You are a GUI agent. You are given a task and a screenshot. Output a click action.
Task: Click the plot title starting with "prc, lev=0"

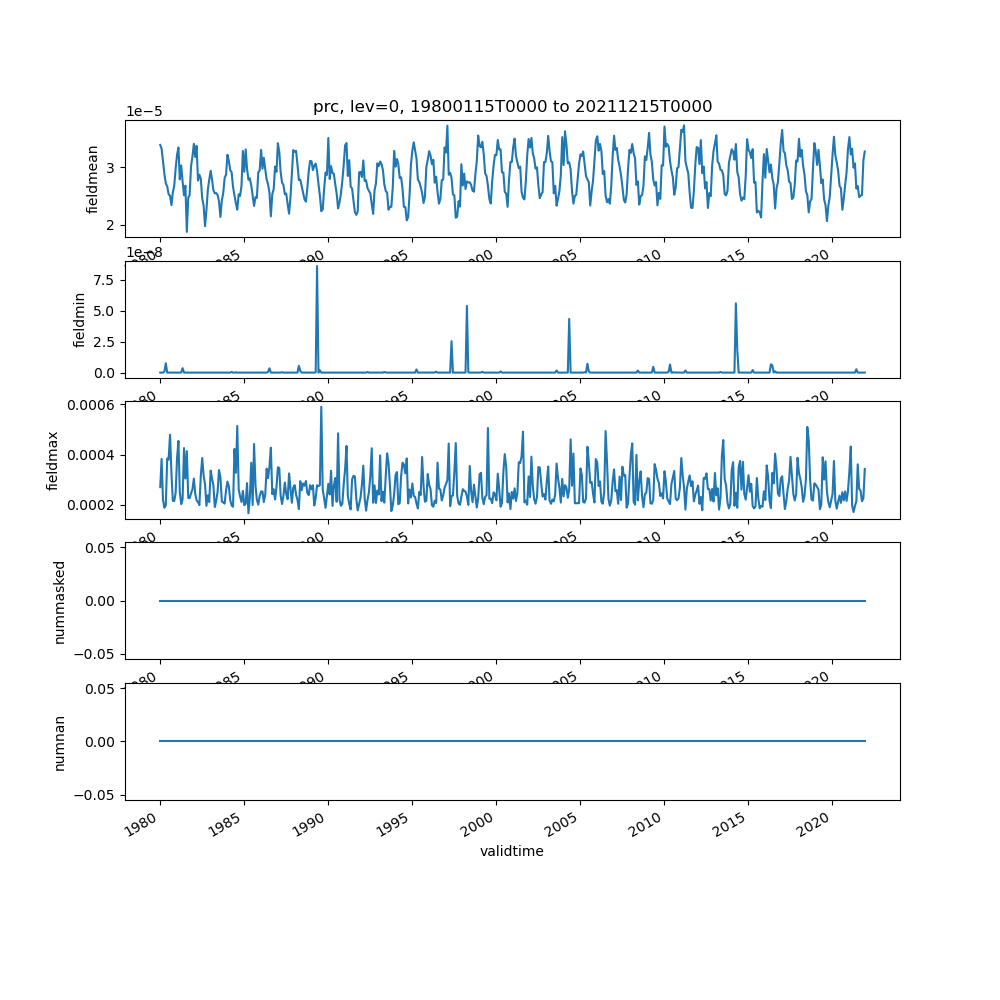click(512, 107)
